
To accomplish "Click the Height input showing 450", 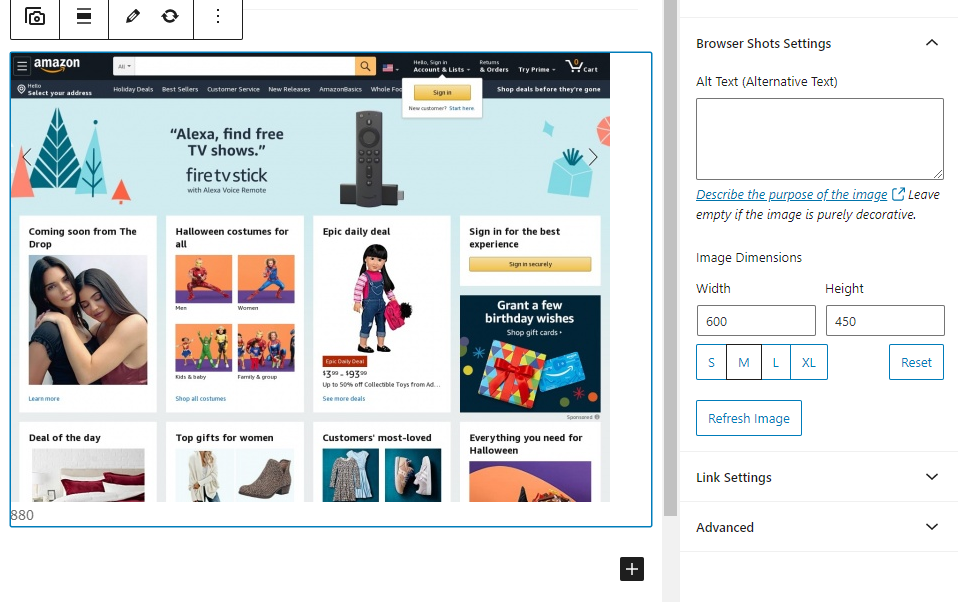I will (884, 320).
